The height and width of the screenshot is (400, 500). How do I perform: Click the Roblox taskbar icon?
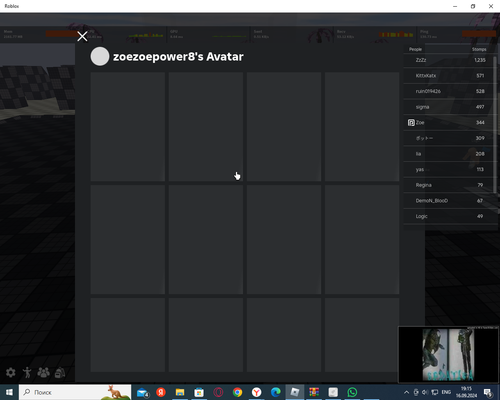coord(295,392)
